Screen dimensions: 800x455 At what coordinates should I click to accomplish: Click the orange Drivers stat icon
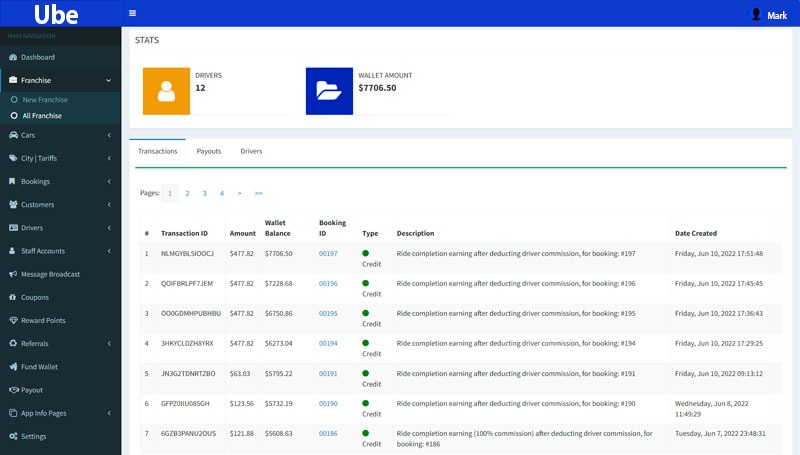pos(167,91)
